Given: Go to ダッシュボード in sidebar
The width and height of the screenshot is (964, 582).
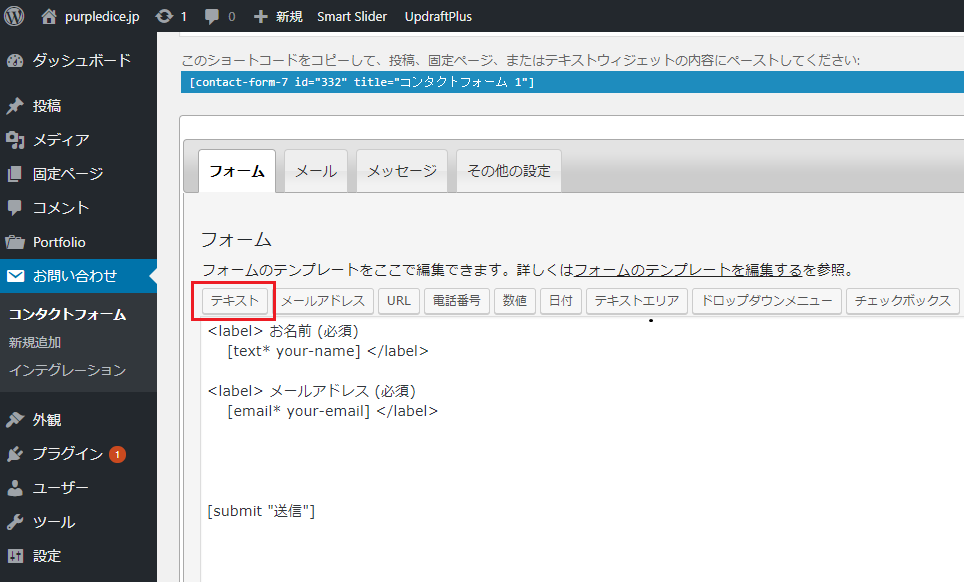Looking at the screenshot, I should [82, 60].
